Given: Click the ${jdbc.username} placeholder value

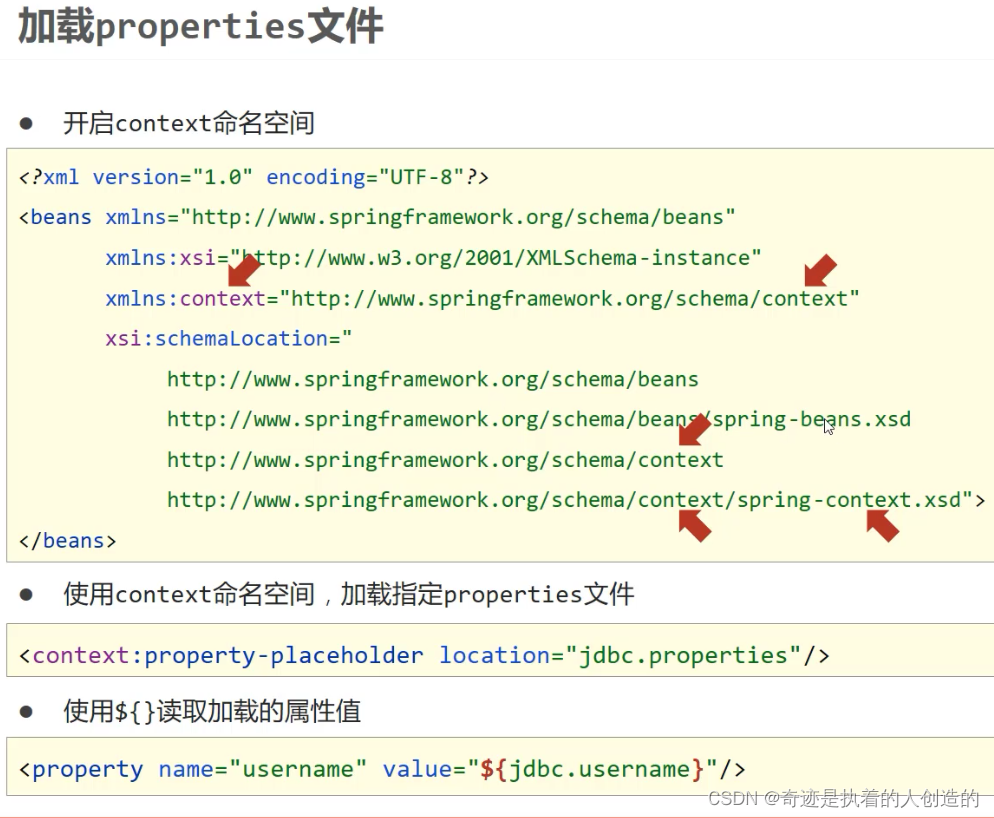Looking at the screenshot, I should click(585, 770).
